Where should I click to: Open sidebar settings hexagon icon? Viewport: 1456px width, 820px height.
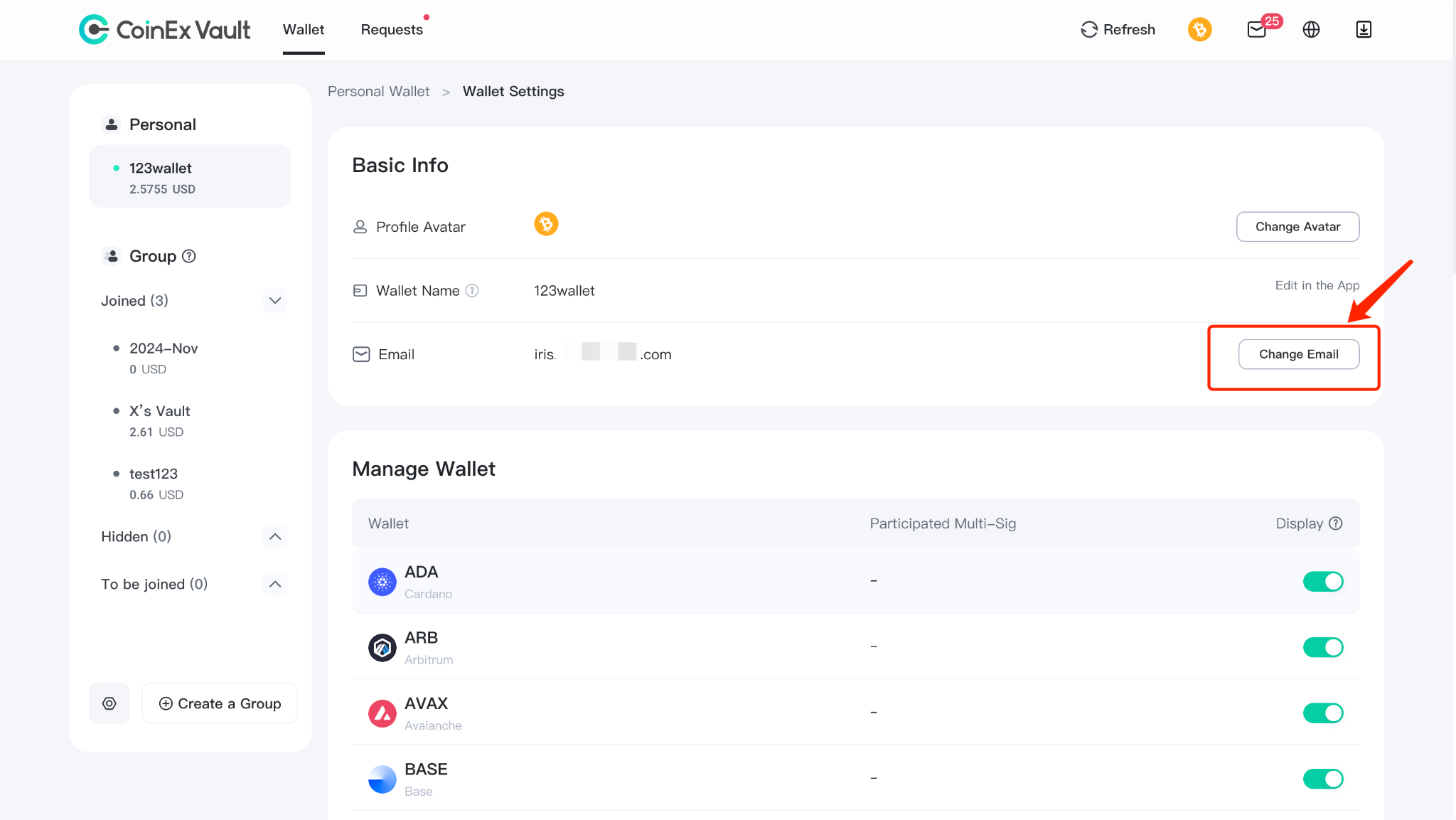click(109, 703)
